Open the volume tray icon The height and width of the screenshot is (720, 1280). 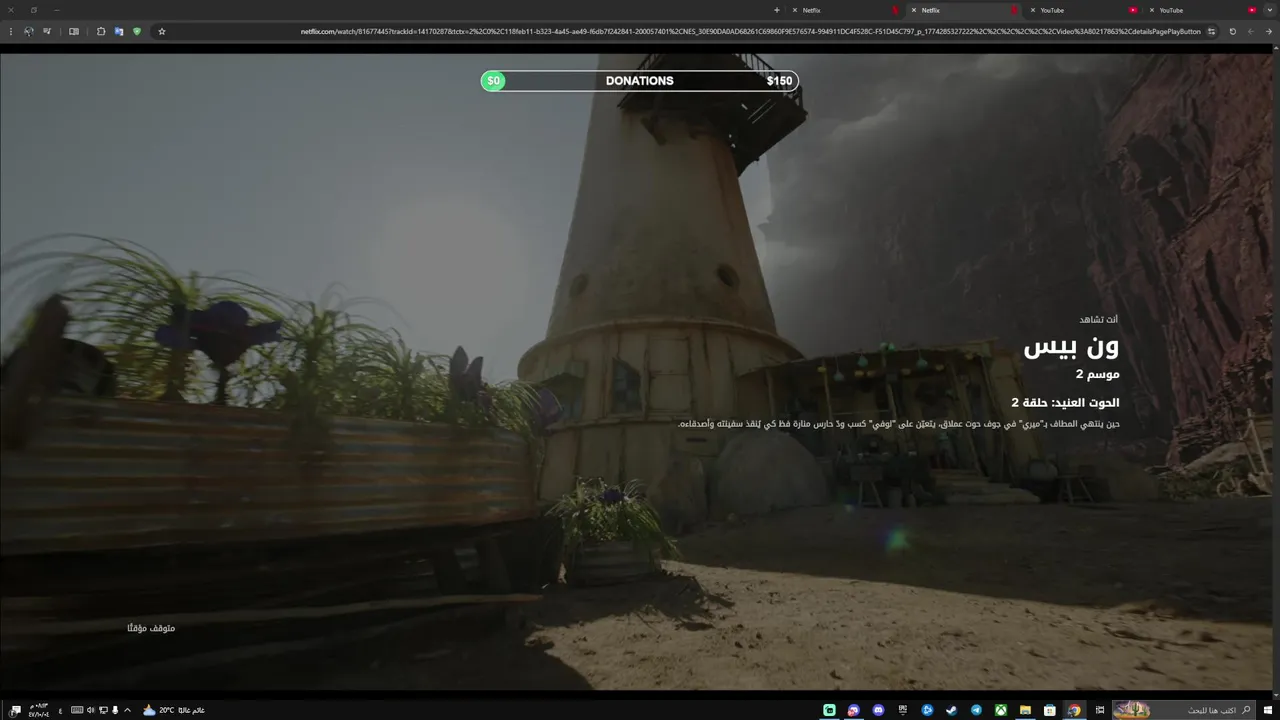pos(90,710)
